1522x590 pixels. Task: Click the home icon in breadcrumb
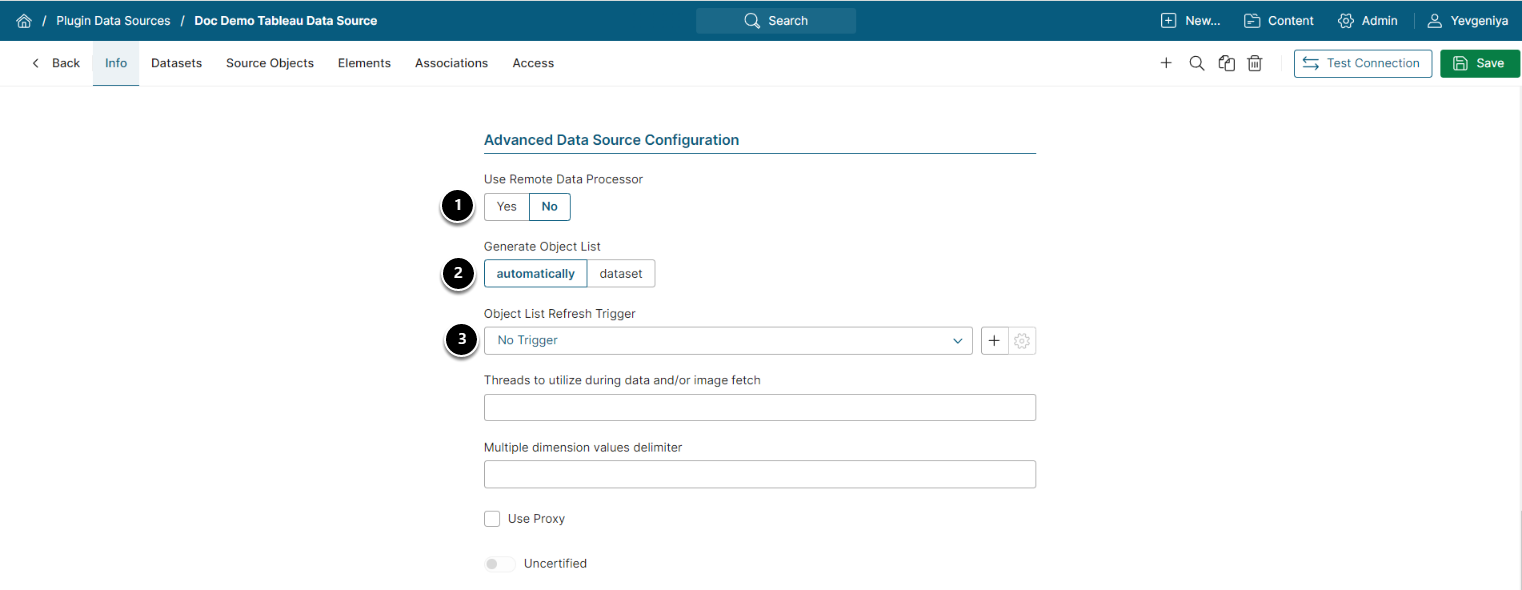[x=24, y=21]
